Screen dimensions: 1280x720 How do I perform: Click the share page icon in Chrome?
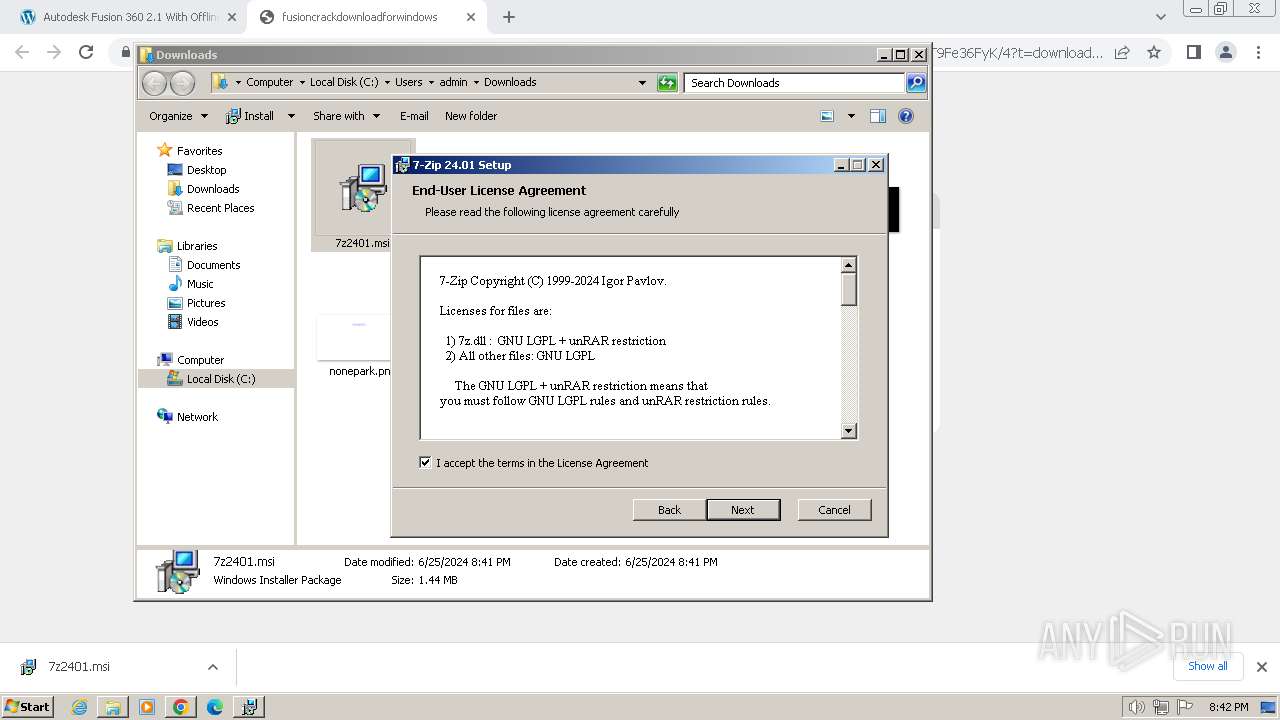[x=1122, y=52]
